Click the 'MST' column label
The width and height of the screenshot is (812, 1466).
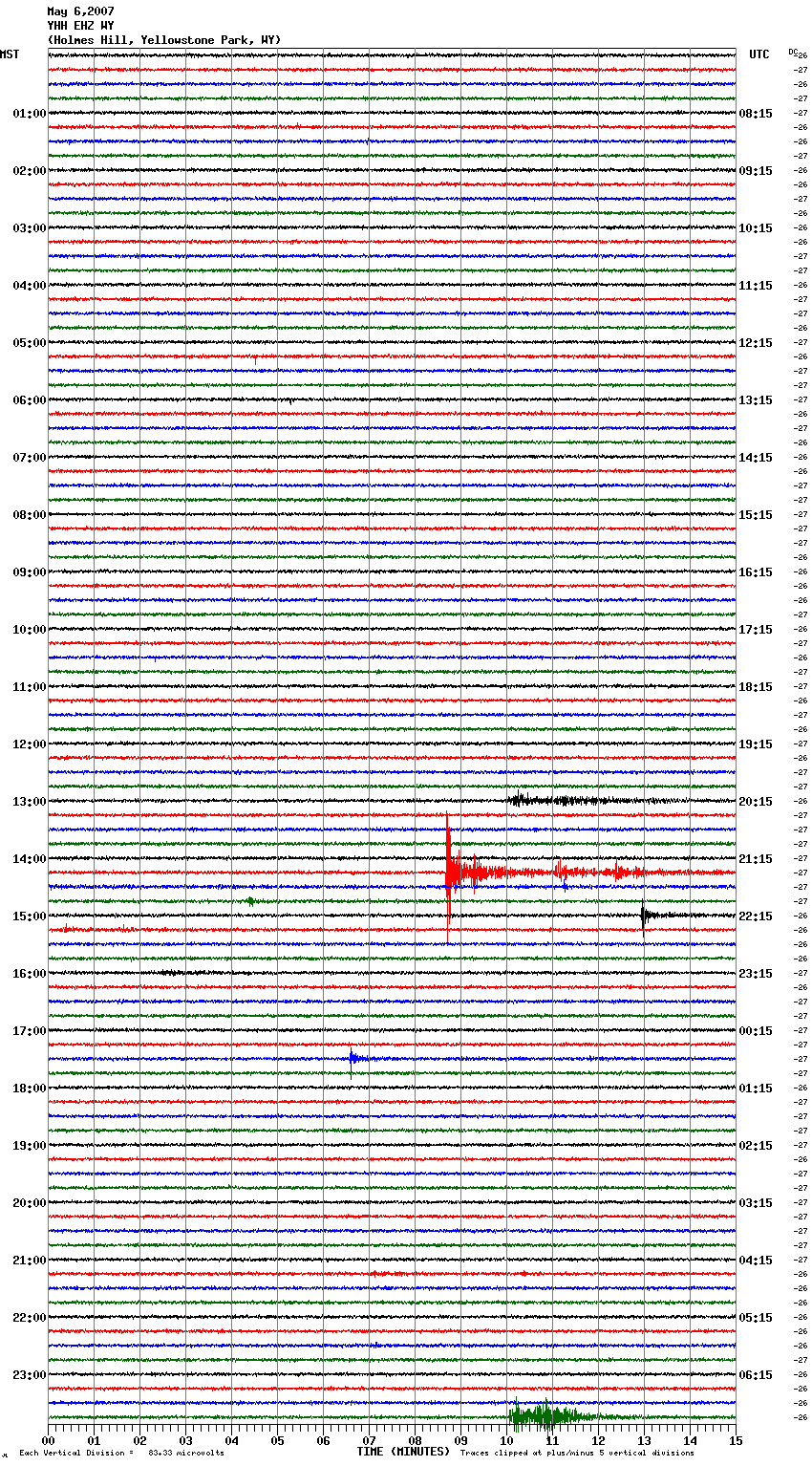point(10,54)
